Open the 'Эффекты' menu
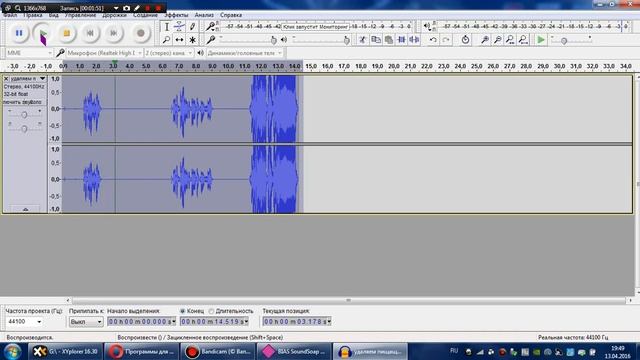This screenshot has width=640, height=360. (x=176, y=15)
